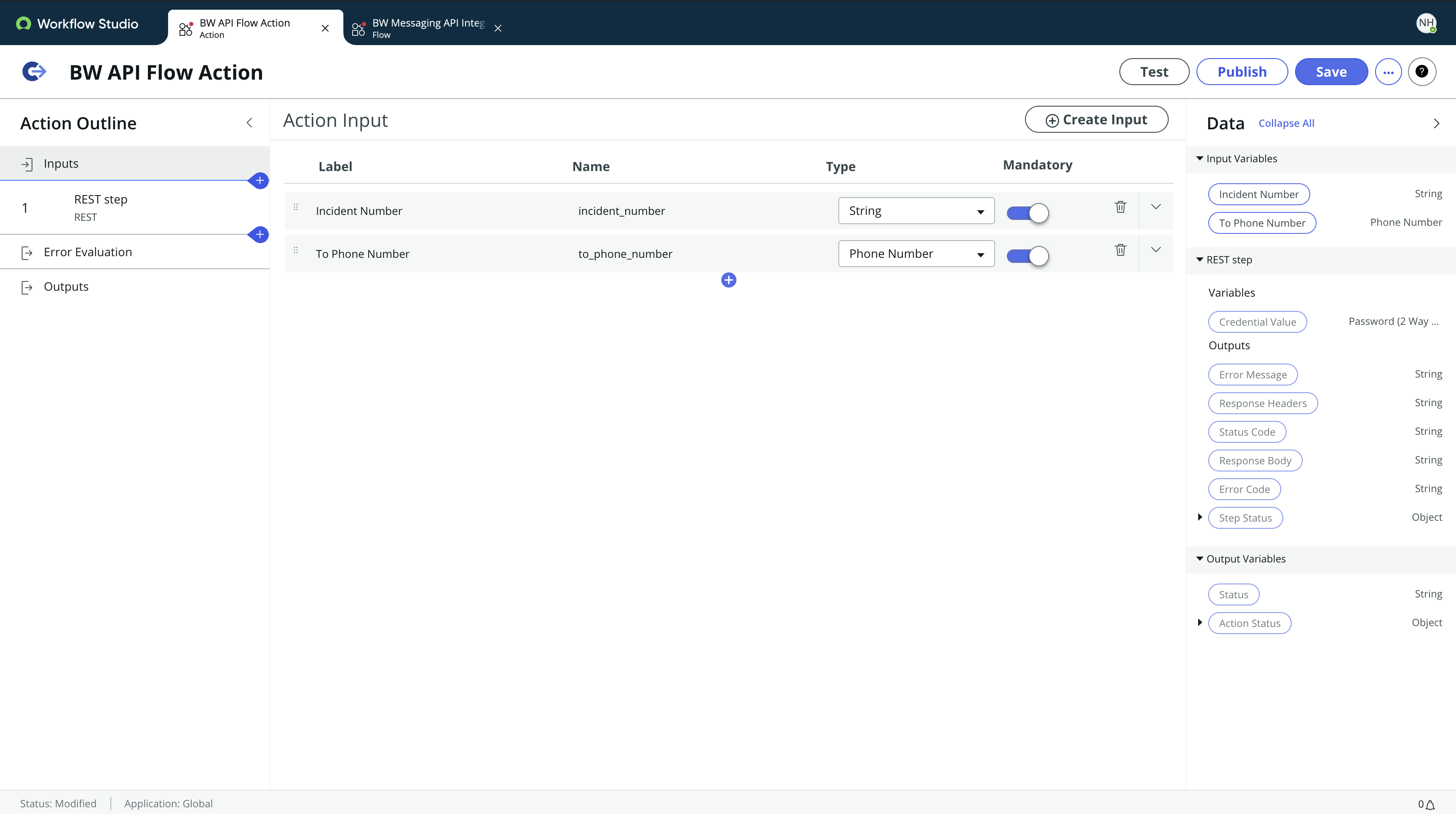
Task: Toggle Mandatory switch for Incident Number
Action: coord(1028,213)
